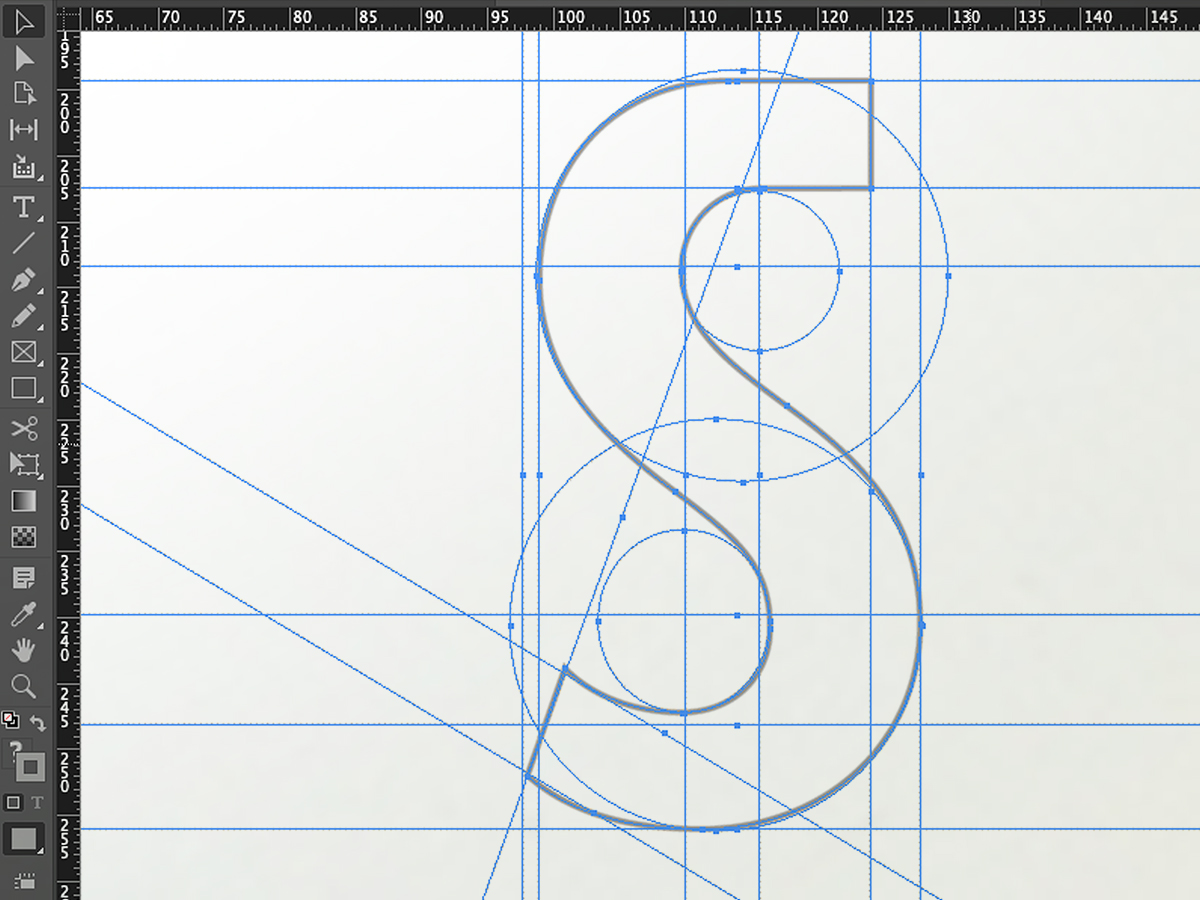1200x900 pixels.
Task: Select the Pen tool
Action: pyautogui.click(x=24, y=280)
